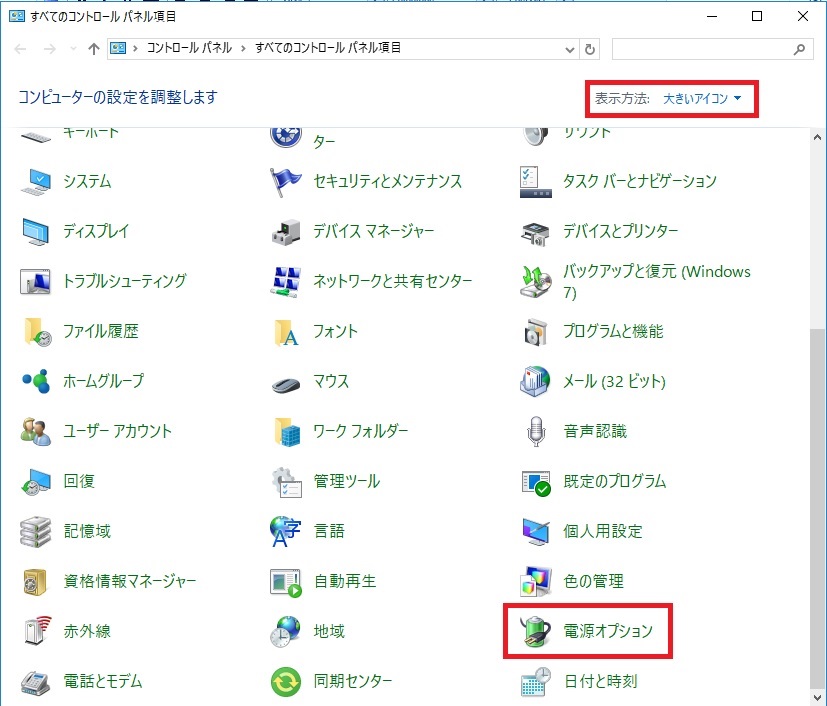Click the 電話とモデム phone icon
827x706 pixels.
(x=36, y=682)
